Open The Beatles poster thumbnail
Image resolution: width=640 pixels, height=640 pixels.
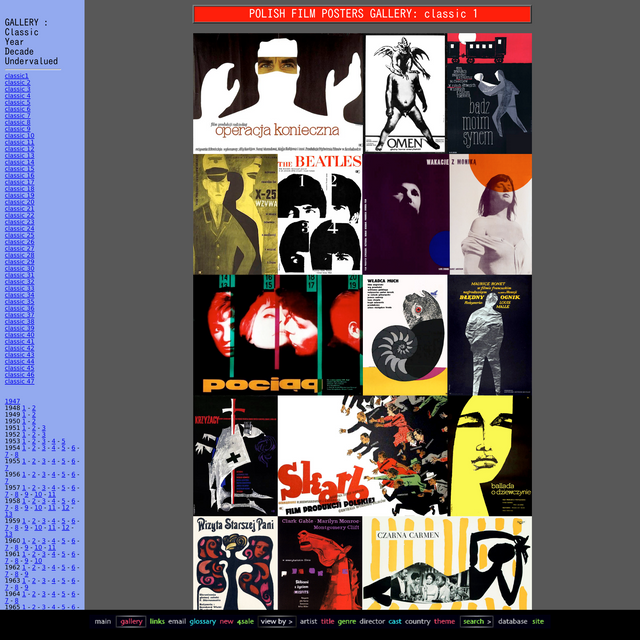coord(320,214)
